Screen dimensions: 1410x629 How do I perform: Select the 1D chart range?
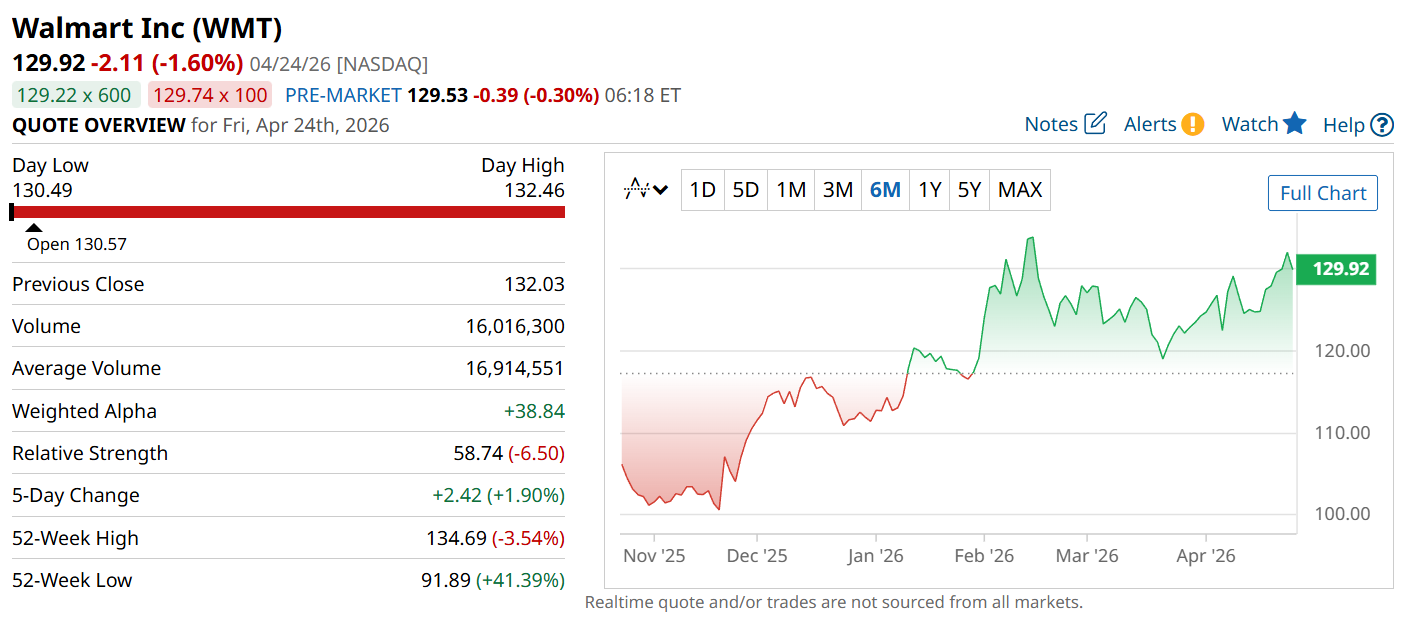pyautogui.click(x=703, y=190)
